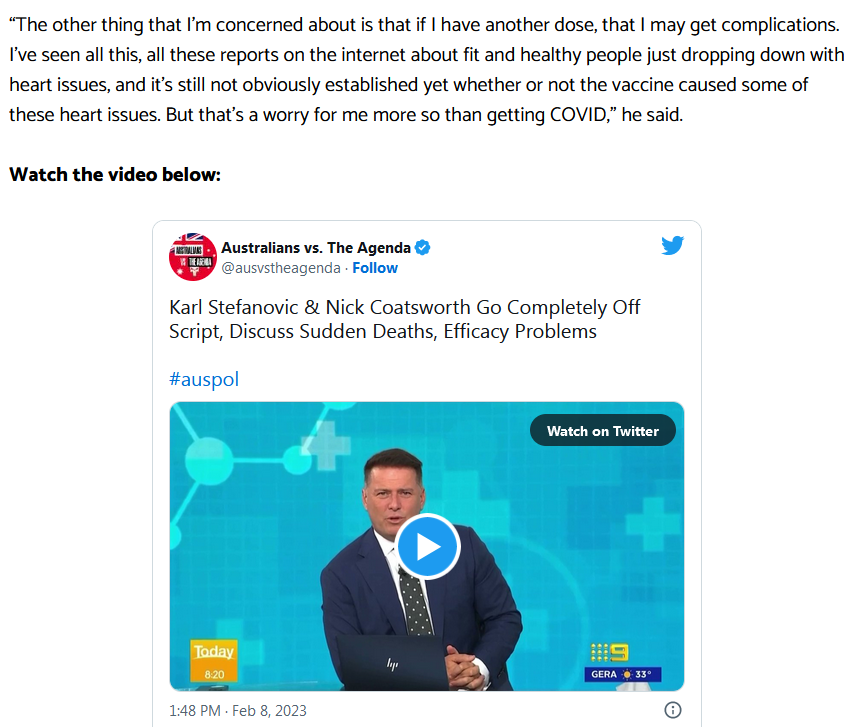Click the tweet text about Karl Stefanovic

coord(405,319)
